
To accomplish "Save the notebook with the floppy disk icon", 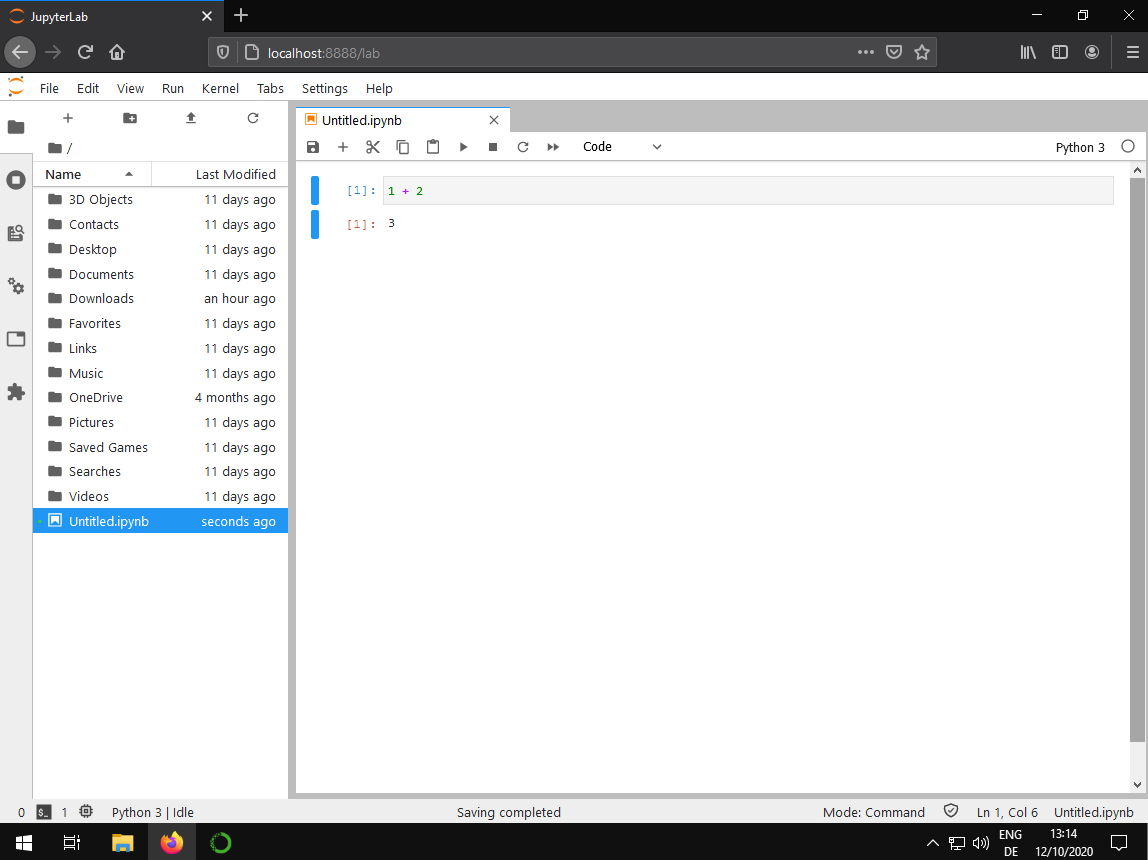I will click(x=313, y=147).
